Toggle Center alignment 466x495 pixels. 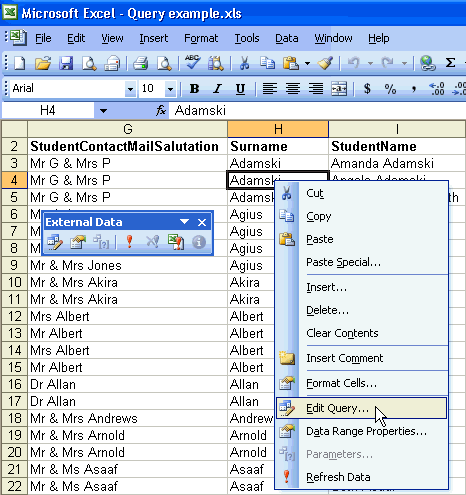[293, 89]
